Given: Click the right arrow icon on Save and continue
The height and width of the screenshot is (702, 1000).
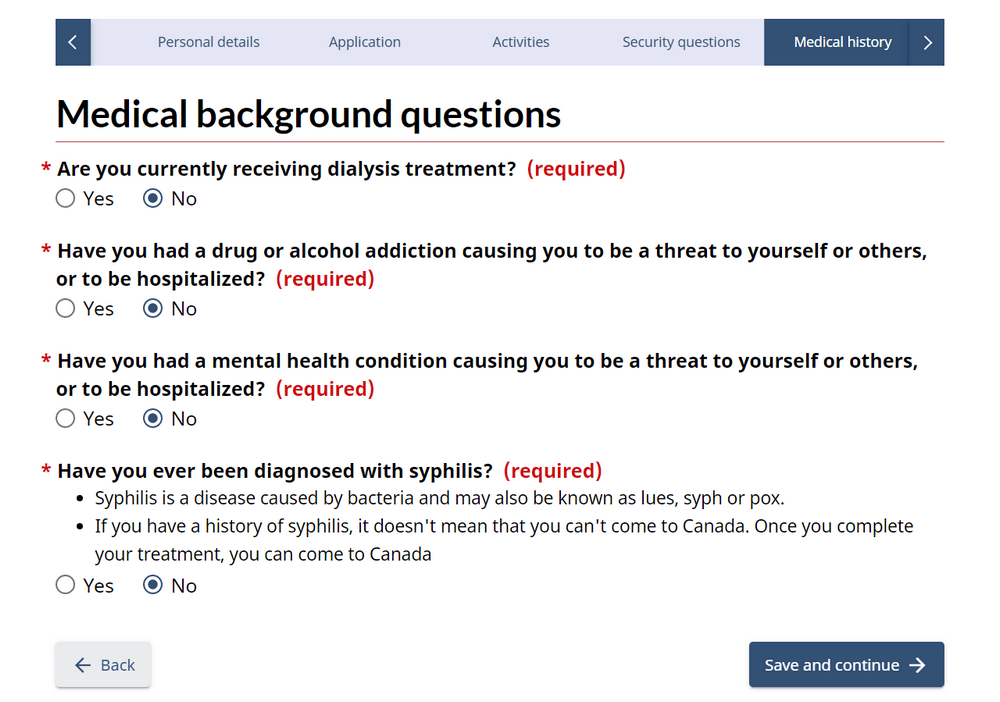Looking at the screenshot, I should point(918,665).
